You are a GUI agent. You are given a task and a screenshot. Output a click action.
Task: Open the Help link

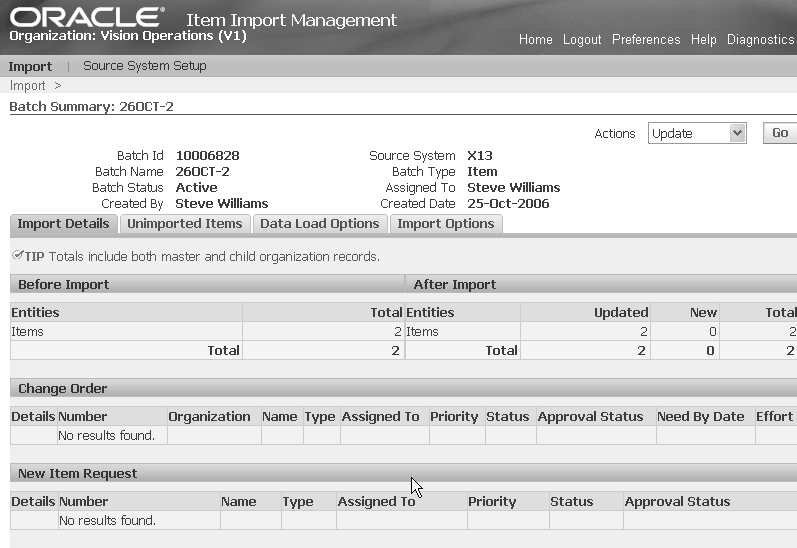703,40
